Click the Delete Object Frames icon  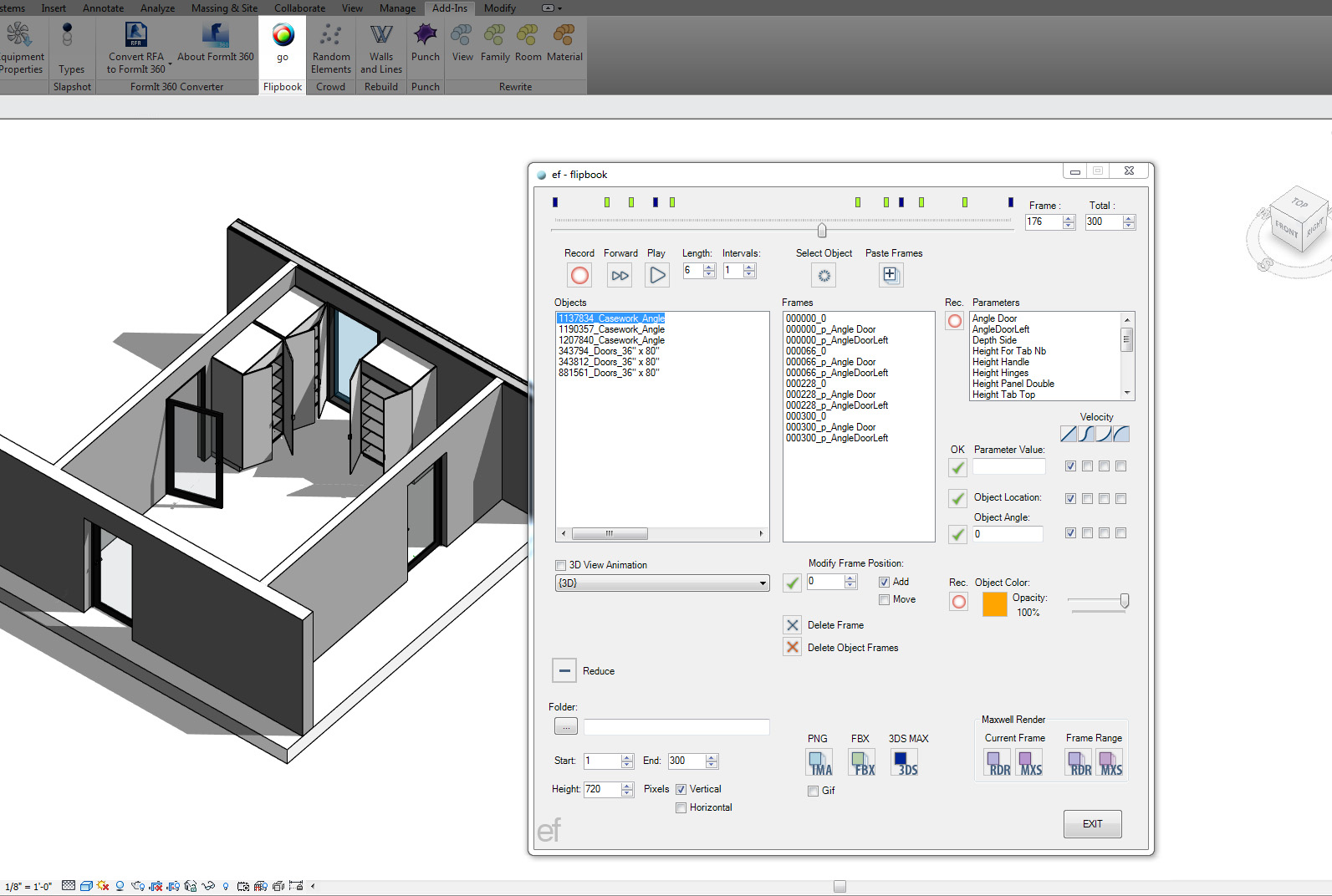point(793,647)
